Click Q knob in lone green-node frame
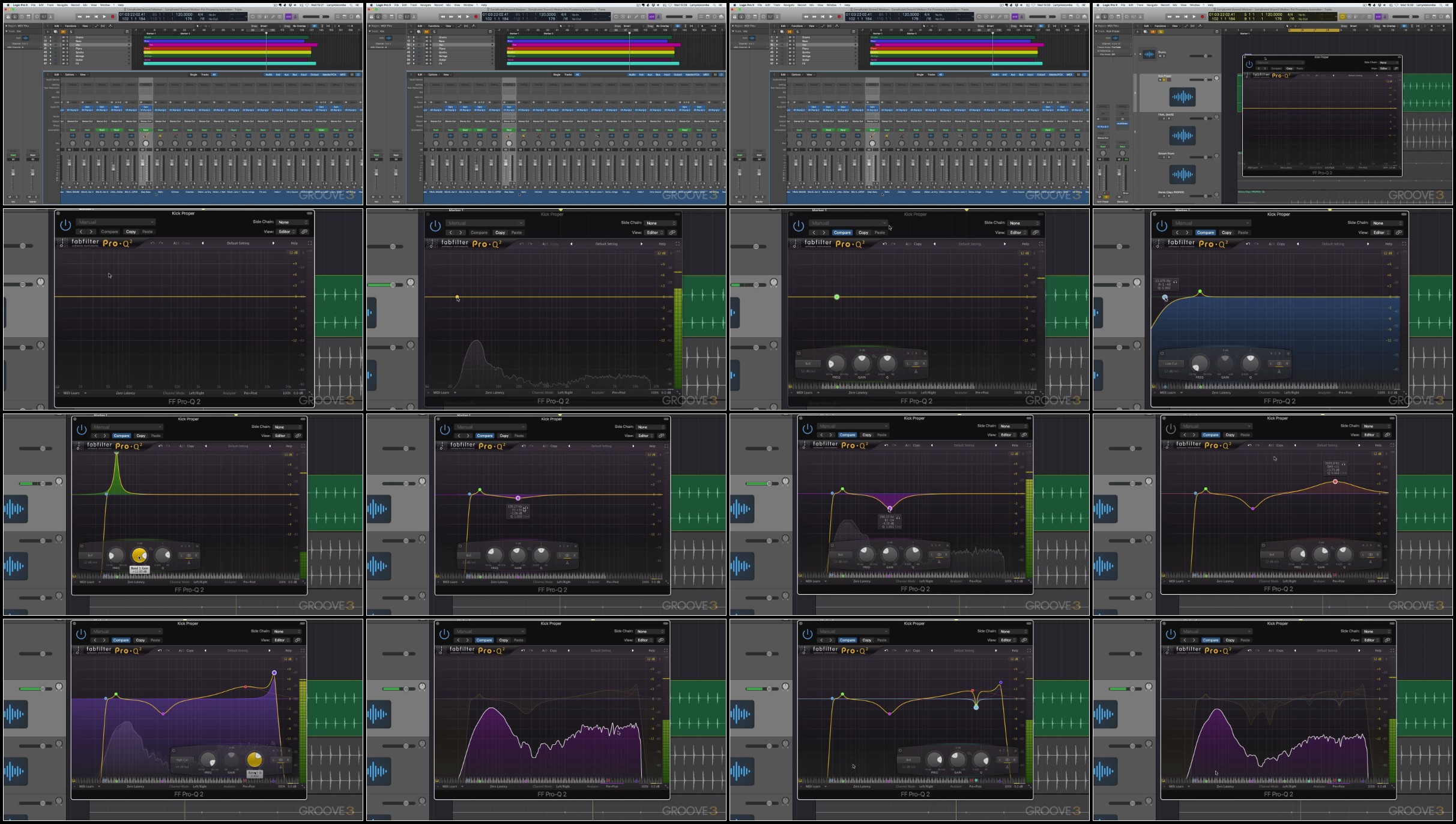This screenshot has width=1456, height=824. (x=887, y=362)
